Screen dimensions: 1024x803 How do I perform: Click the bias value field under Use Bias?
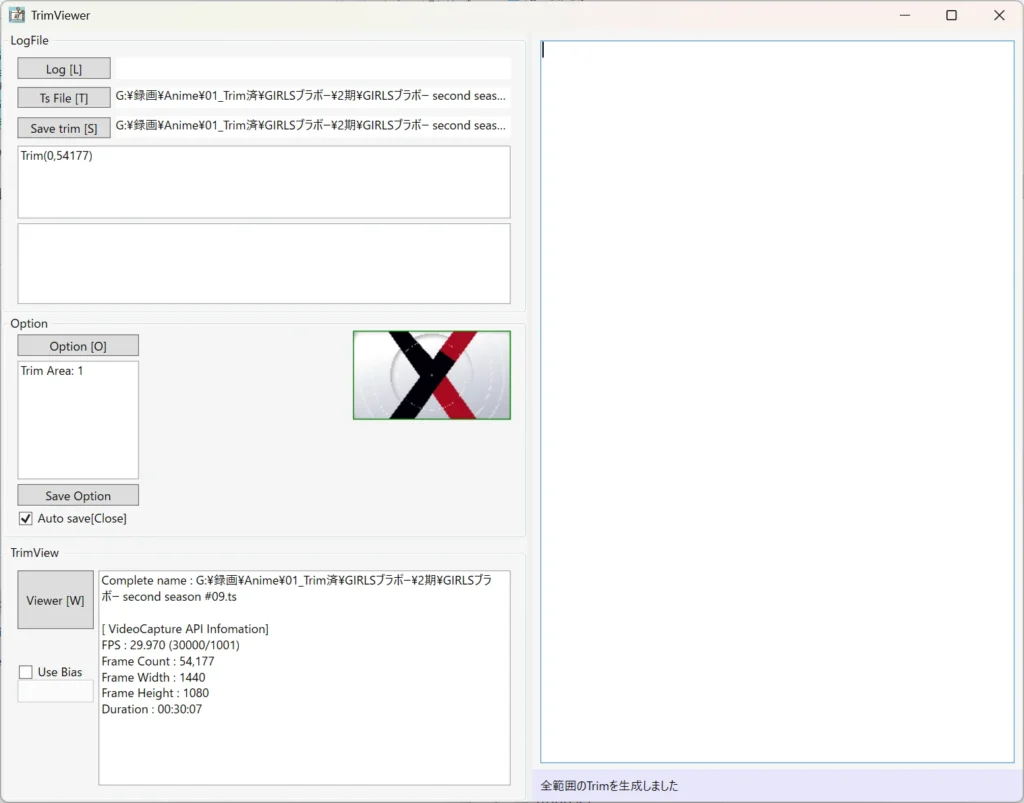pos(55,691)
